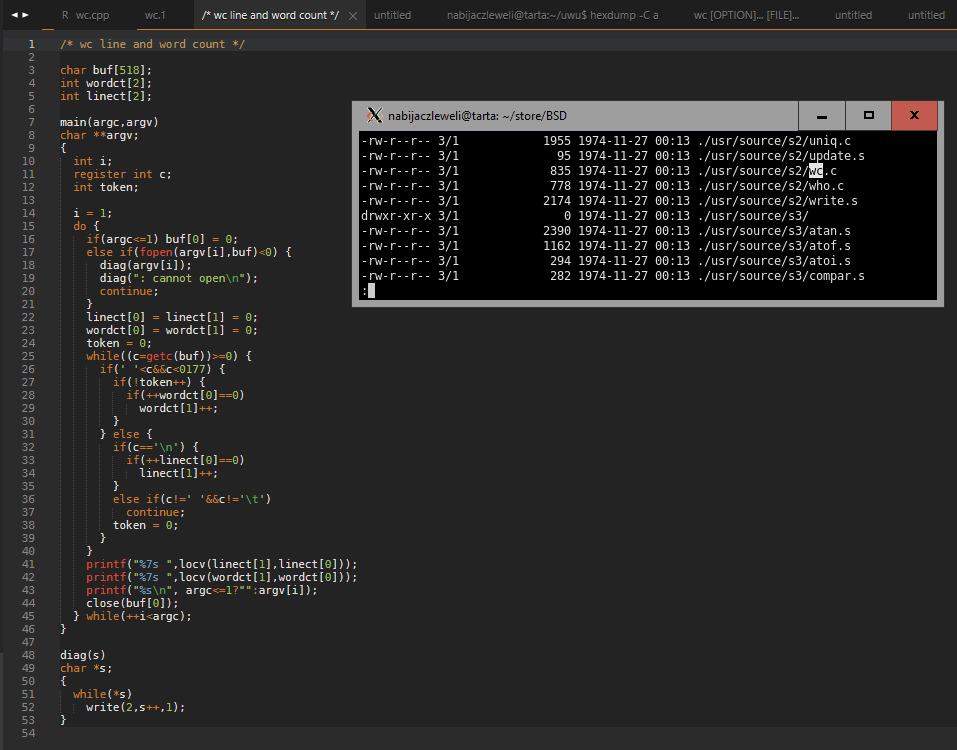The image size is (957, 750).
Task: Click the X11 icon in terminal title bar
Action: point(374,116)
